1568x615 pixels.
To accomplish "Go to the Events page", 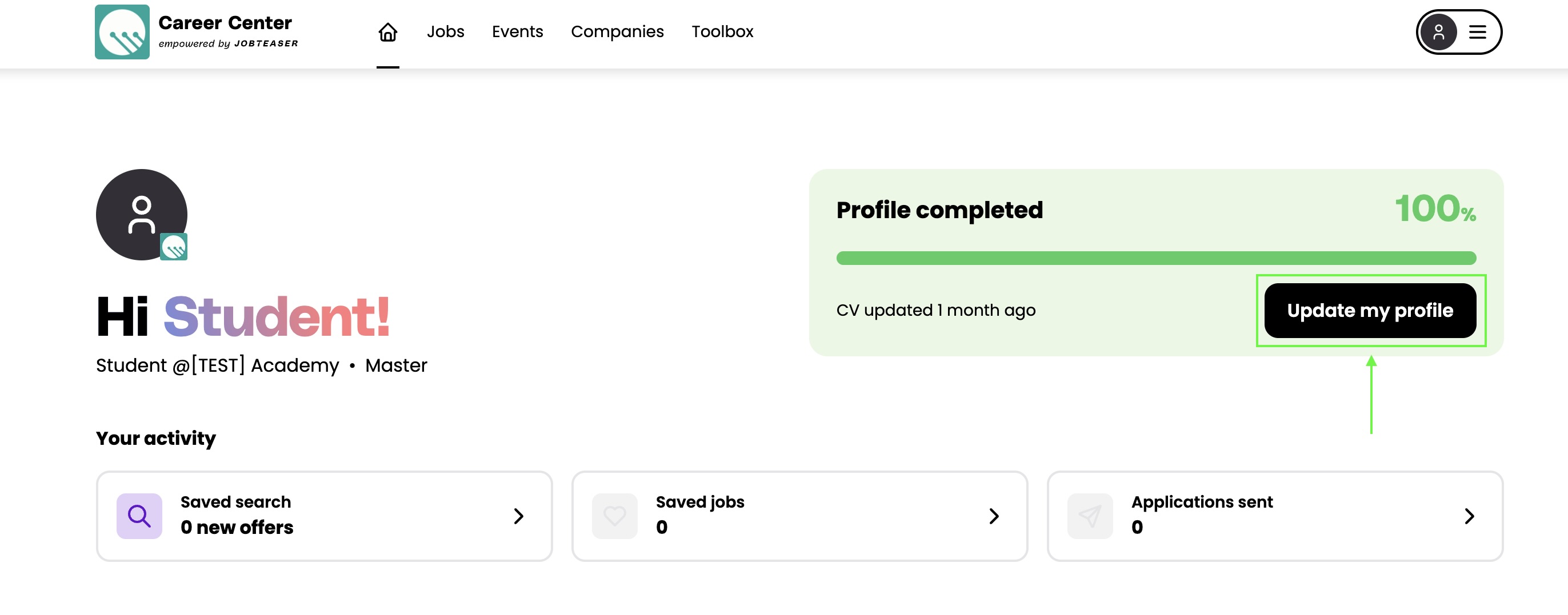I will 517,31.
